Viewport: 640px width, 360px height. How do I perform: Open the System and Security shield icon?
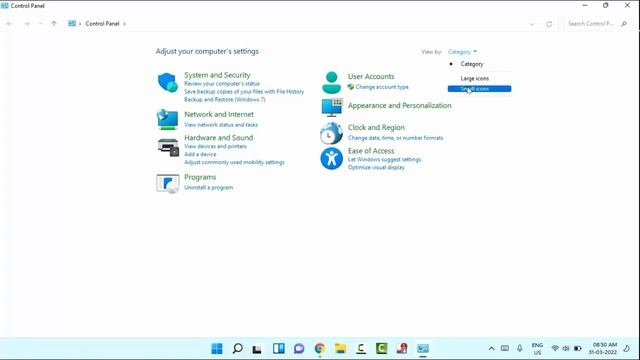[168, 83]
